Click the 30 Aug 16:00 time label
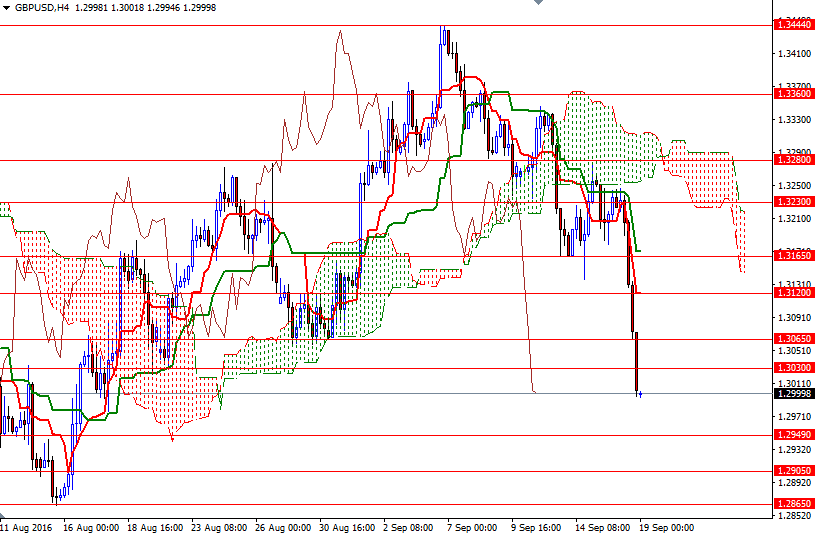This screenshot has height=535, width=815. pyautogui.click(x=347, y=528)
